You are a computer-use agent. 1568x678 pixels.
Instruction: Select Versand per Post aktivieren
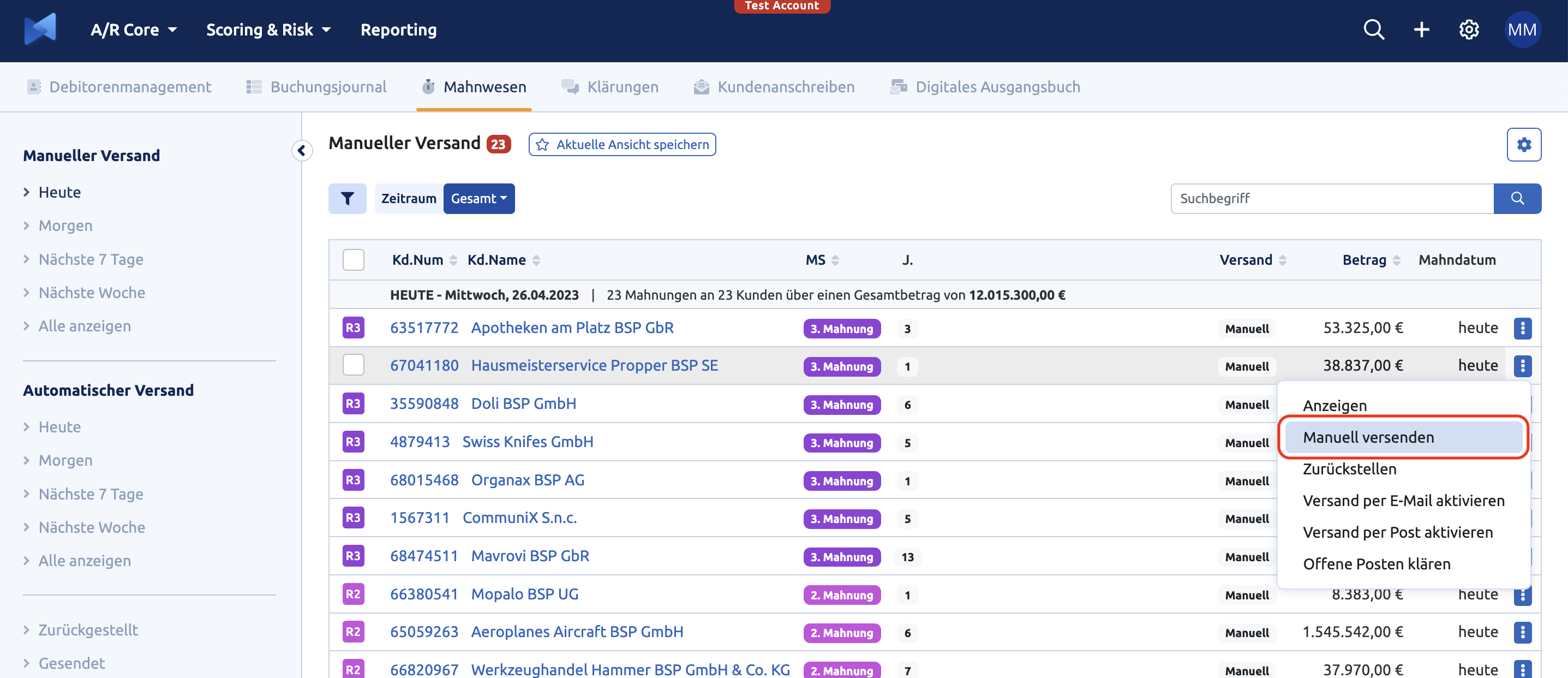[x=1398, y=532]
